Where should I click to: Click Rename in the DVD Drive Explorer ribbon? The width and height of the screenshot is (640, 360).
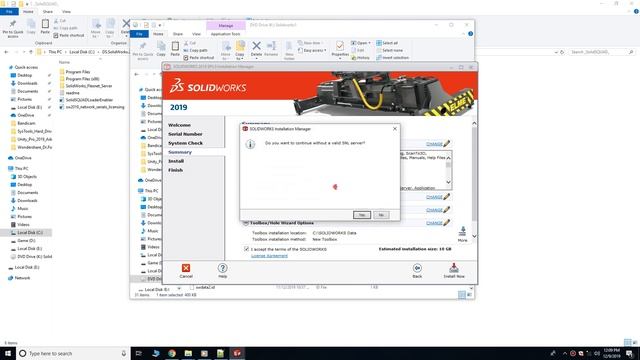pos(271,49)
